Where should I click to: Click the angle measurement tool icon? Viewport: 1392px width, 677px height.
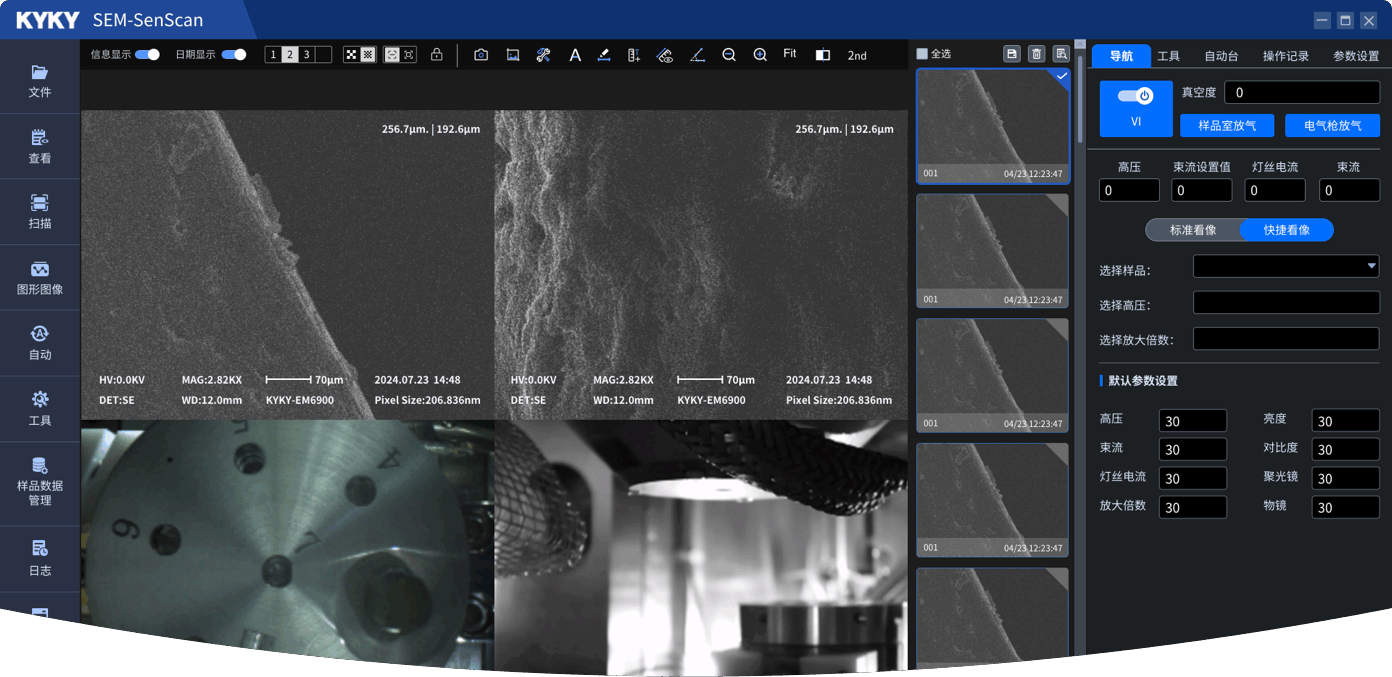[x=697, y=55]
